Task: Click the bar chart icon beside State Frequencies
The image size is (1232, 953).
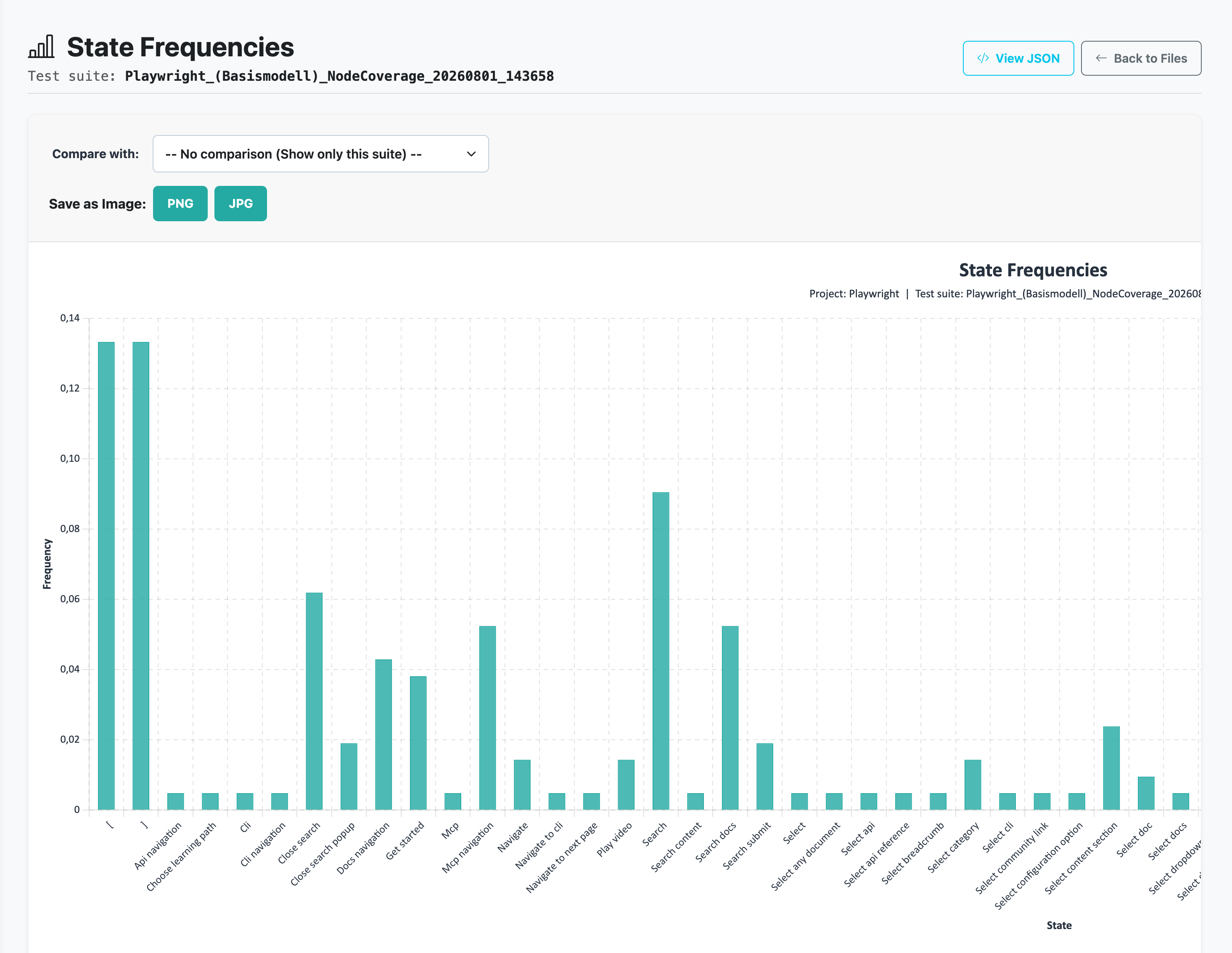Action: point(41,46)
